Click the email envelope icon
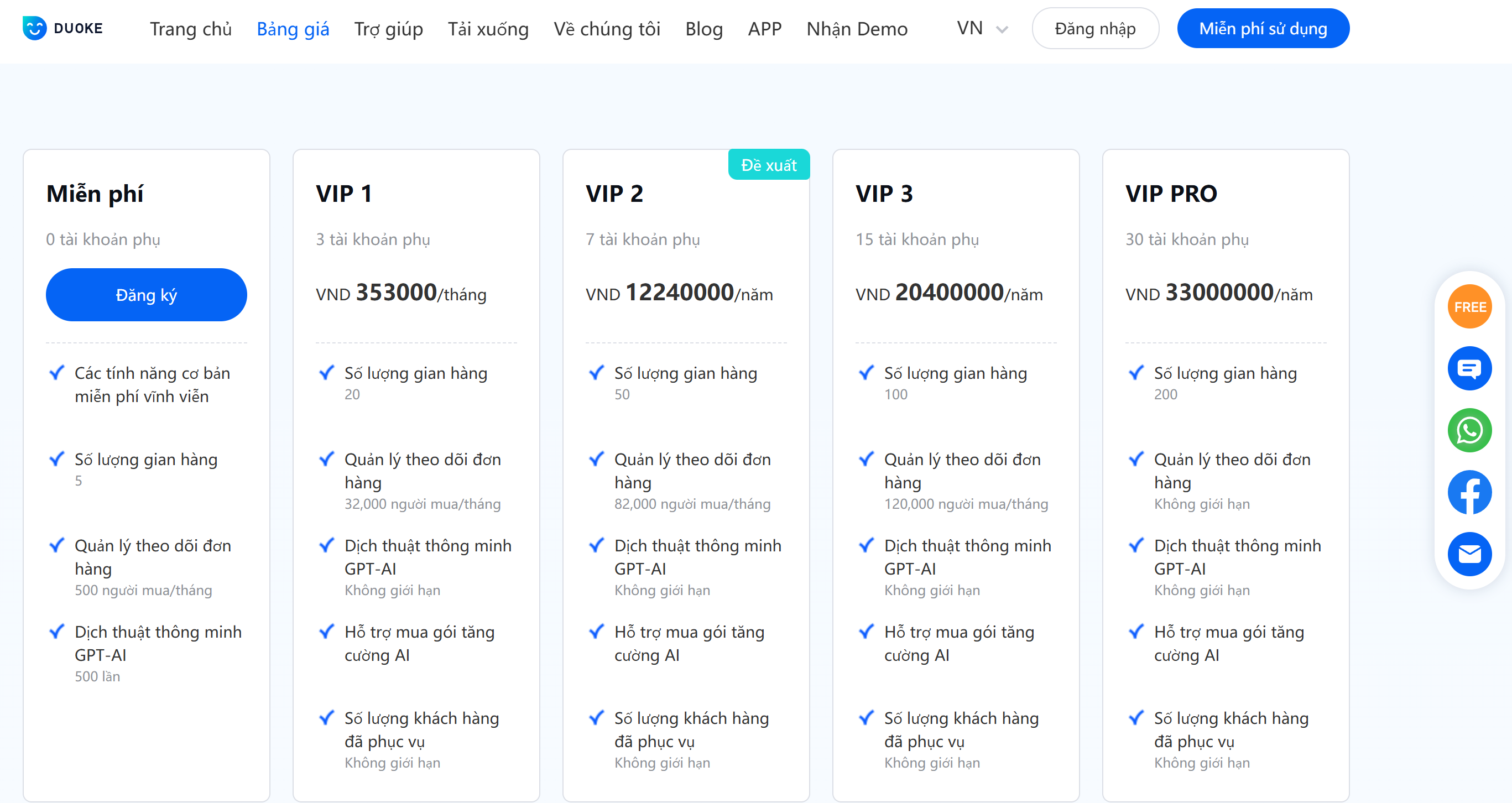This screenshot has width=1512, height=803. 1469,554
